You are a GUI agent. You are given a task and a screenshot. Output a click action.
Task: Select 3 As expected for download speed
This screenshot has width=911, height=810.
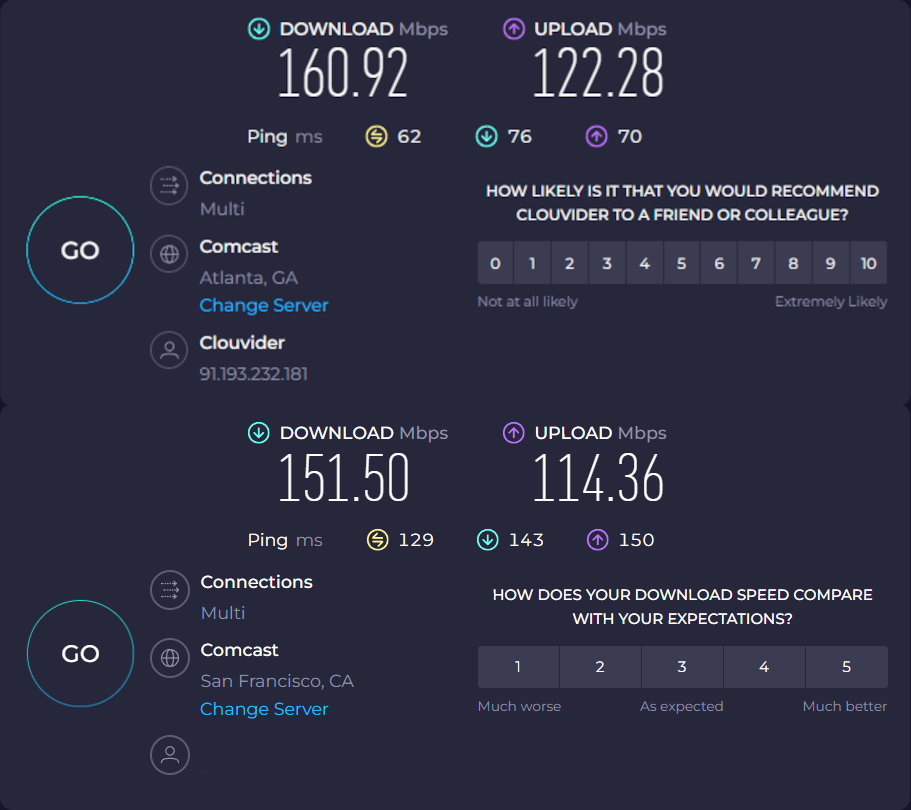pyautogui.click(x=681, y=666)
